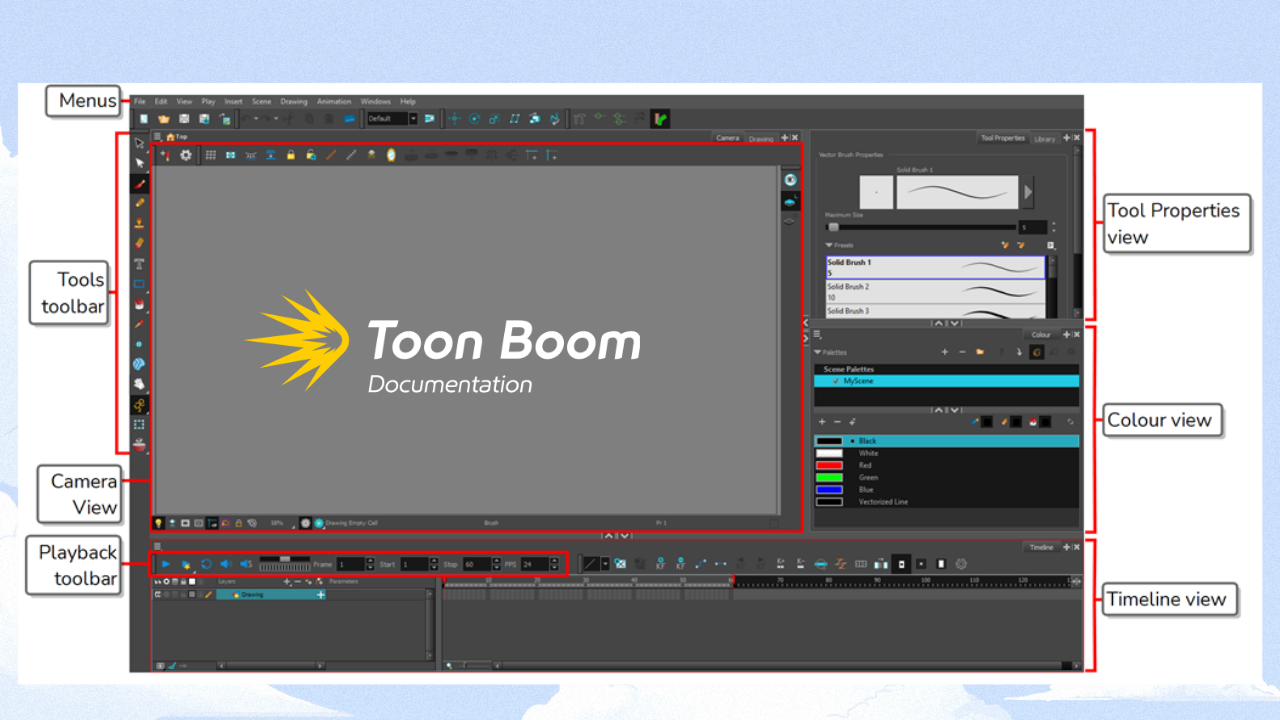Open the Animation menu

(334, 101)
